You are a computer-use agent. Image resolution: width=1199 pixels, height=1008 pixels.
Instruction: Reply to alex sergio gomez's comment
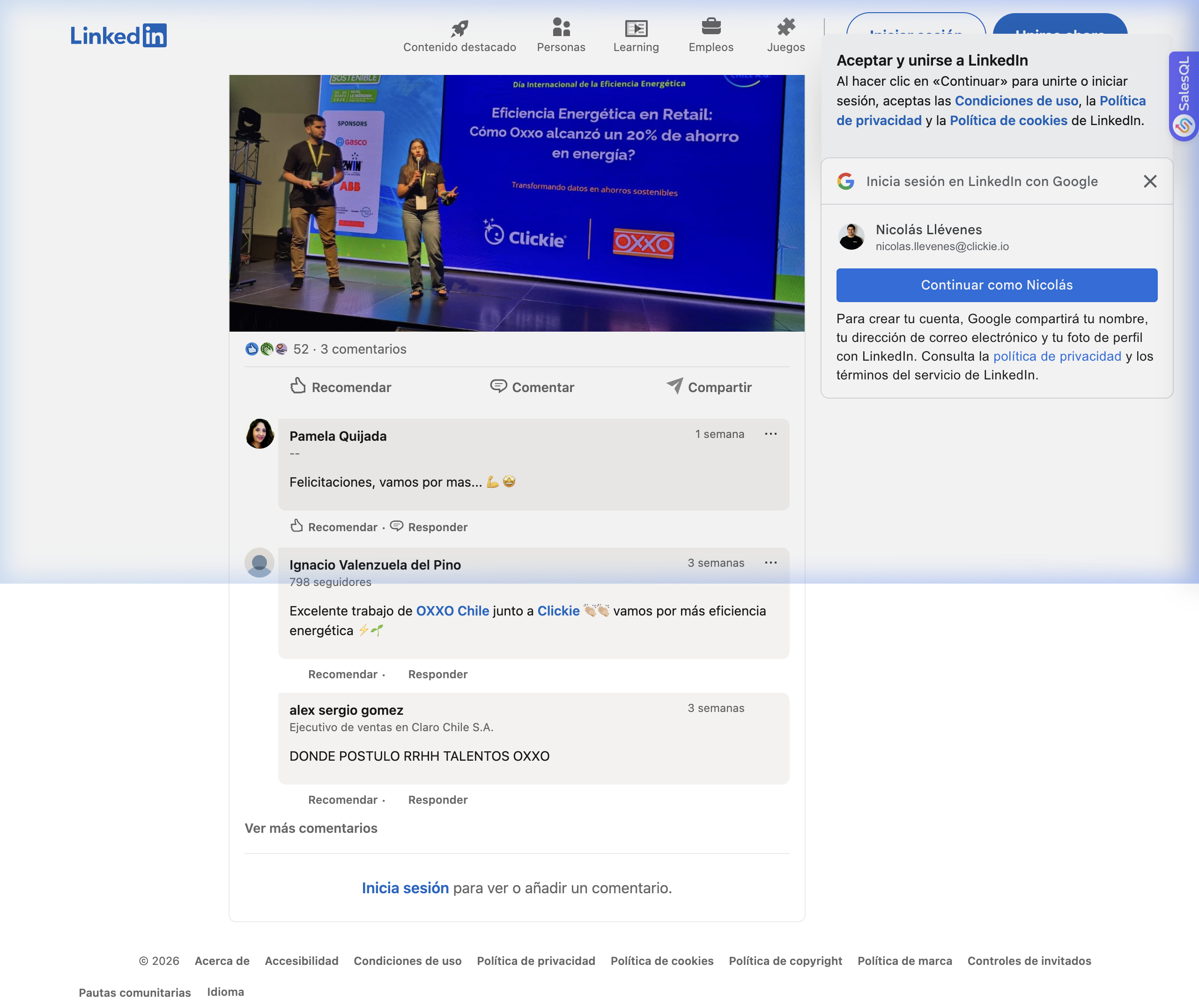[x=437, y=800]
